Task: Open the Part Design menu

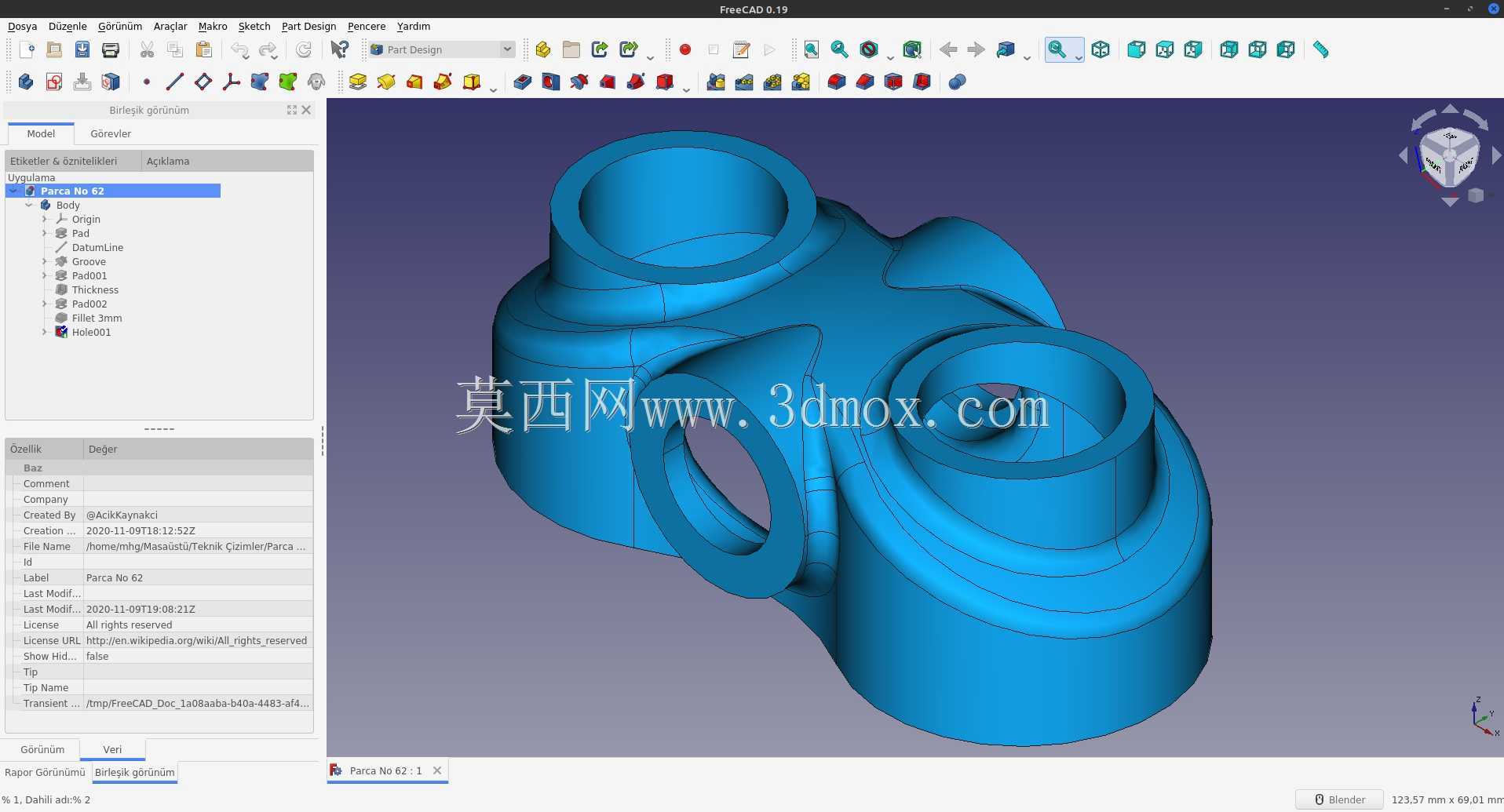Action: [308, 26]
